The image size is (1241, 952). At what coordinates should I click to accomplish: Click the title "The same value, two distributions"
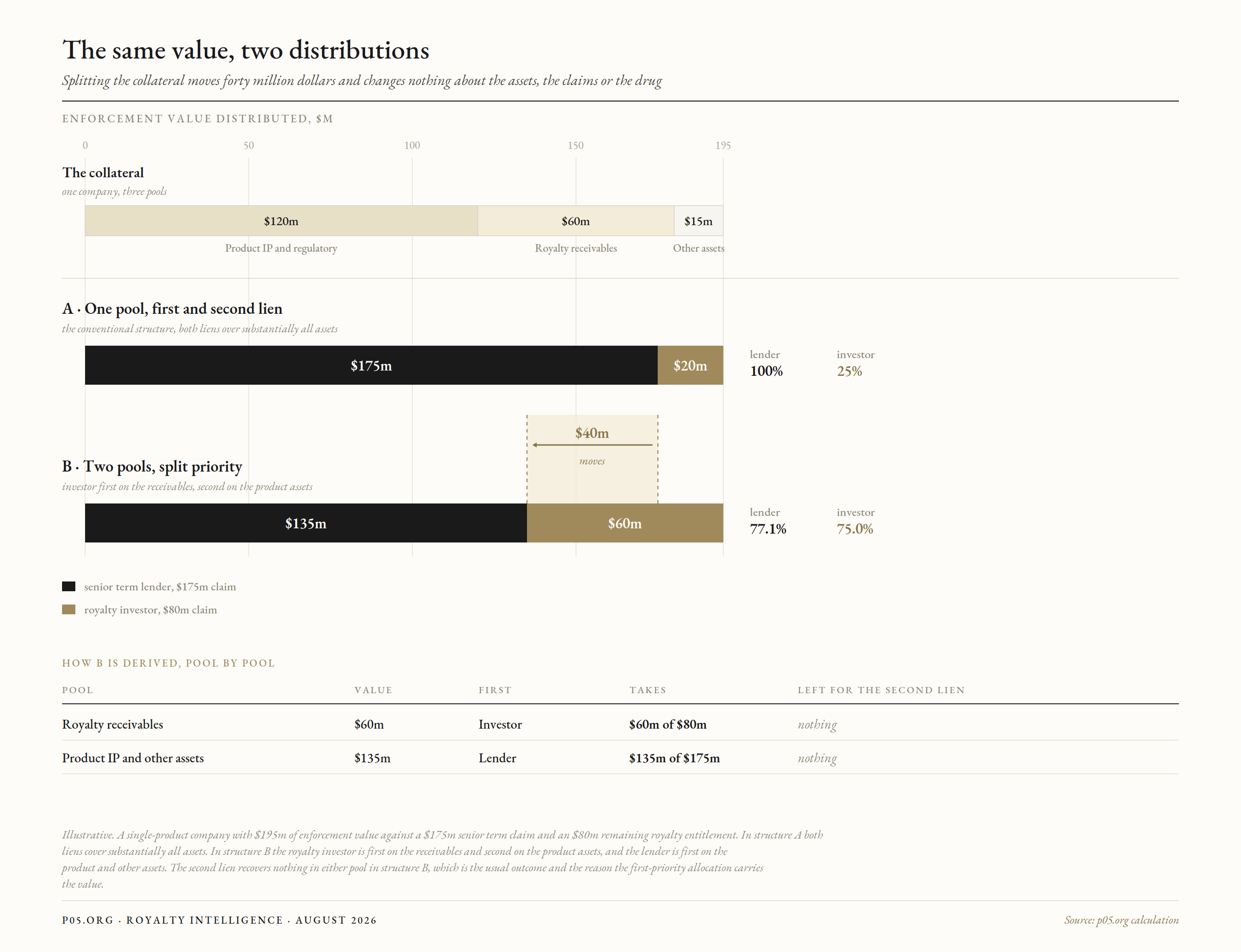(x=246, y=50)
